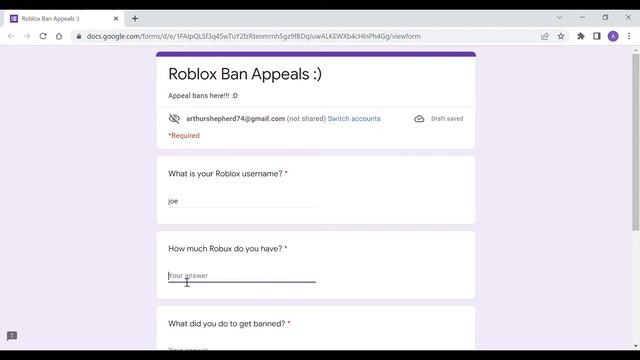The image size is (640, 360).
Task: Toggle the browser side panel icon
Action: tap(597, 36)
